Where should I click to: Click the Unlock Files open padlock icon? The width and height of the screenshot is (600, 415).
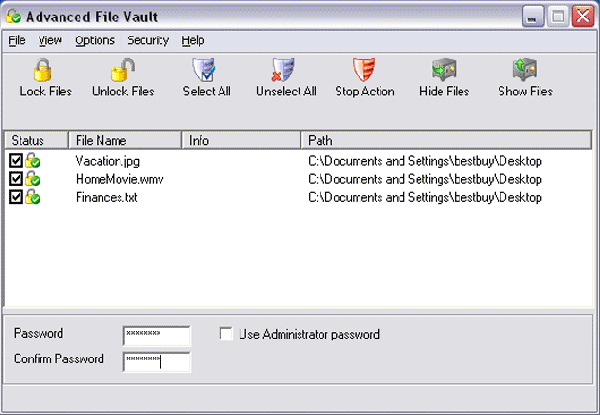pos(123,70)
